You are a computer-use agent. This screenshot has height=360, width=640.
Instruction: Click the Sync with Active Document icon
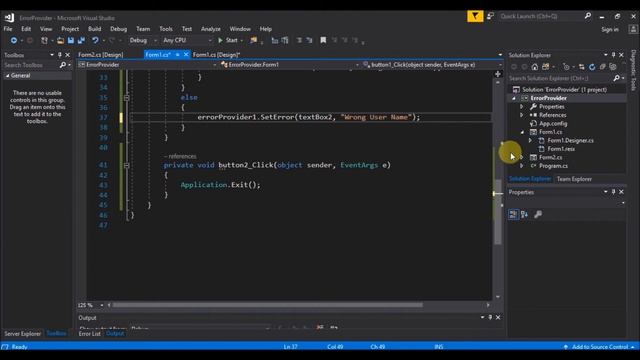pyautogui.click(x=582, y=67)
